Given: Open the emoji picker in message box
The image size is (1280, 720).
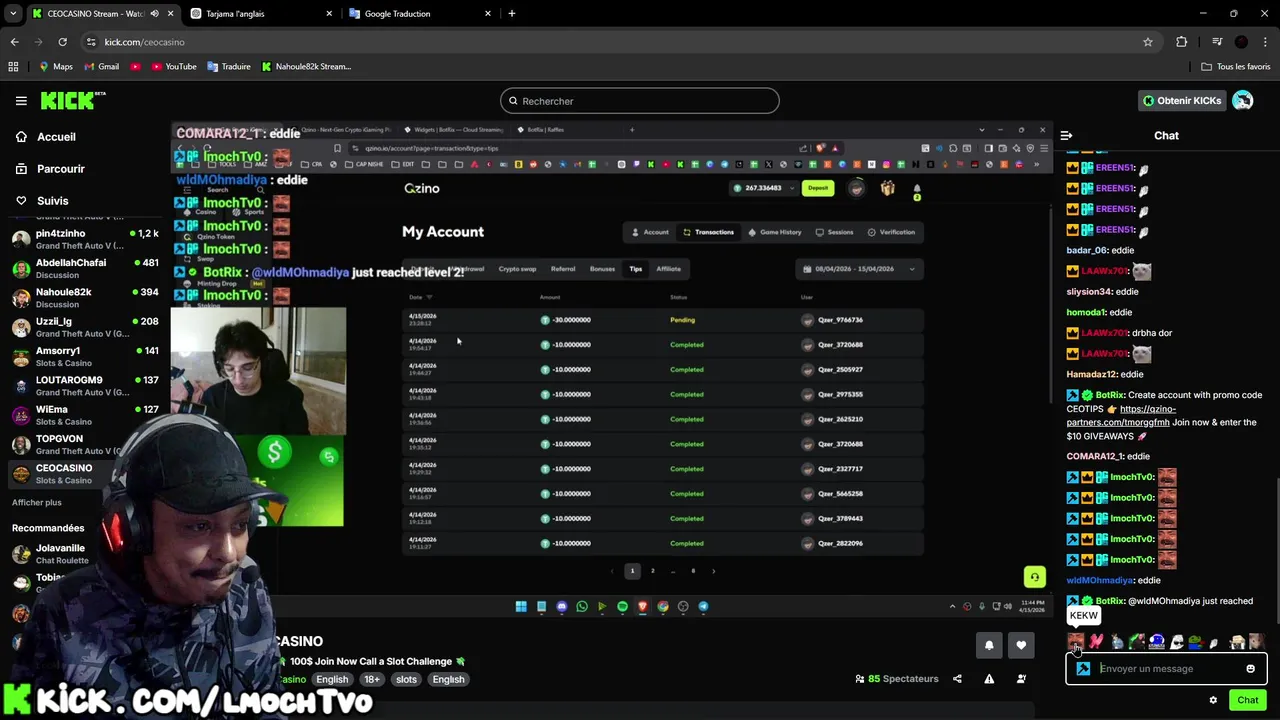Looking at the screenshot, I should [1250, 669].
